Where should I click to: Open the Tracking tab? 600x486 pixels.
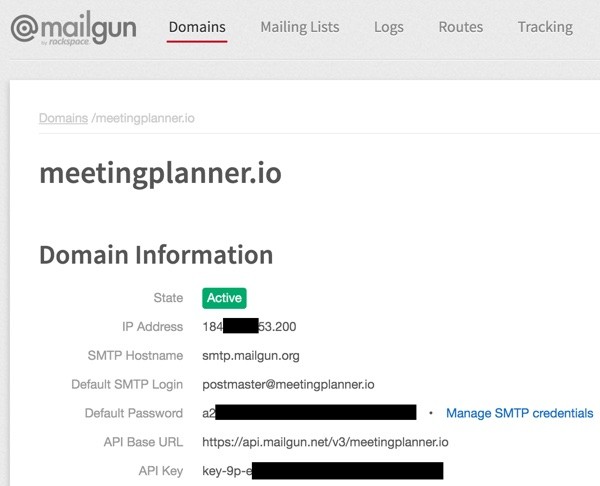545,28
